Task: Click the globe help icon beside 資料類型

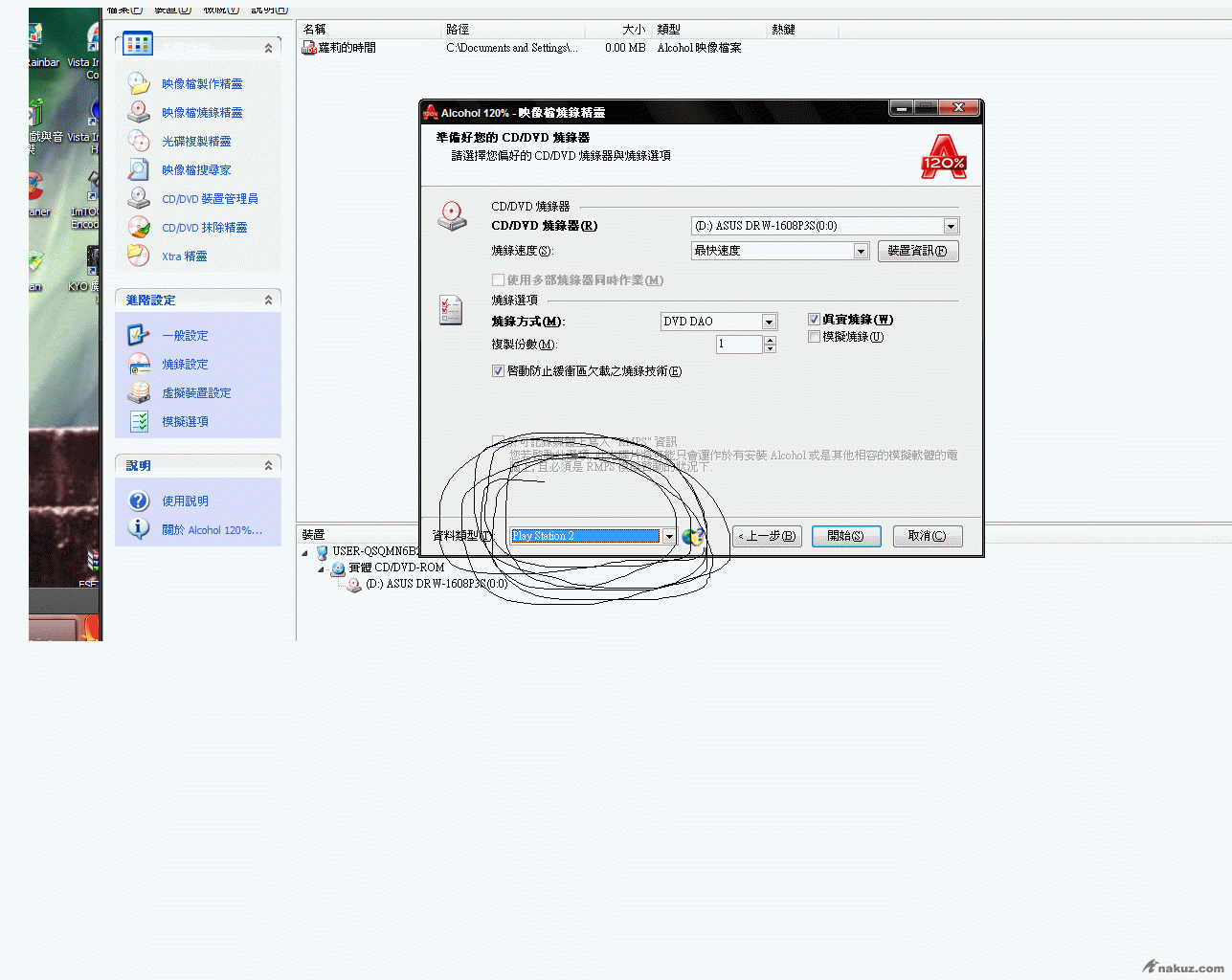Action: point(693,537)
